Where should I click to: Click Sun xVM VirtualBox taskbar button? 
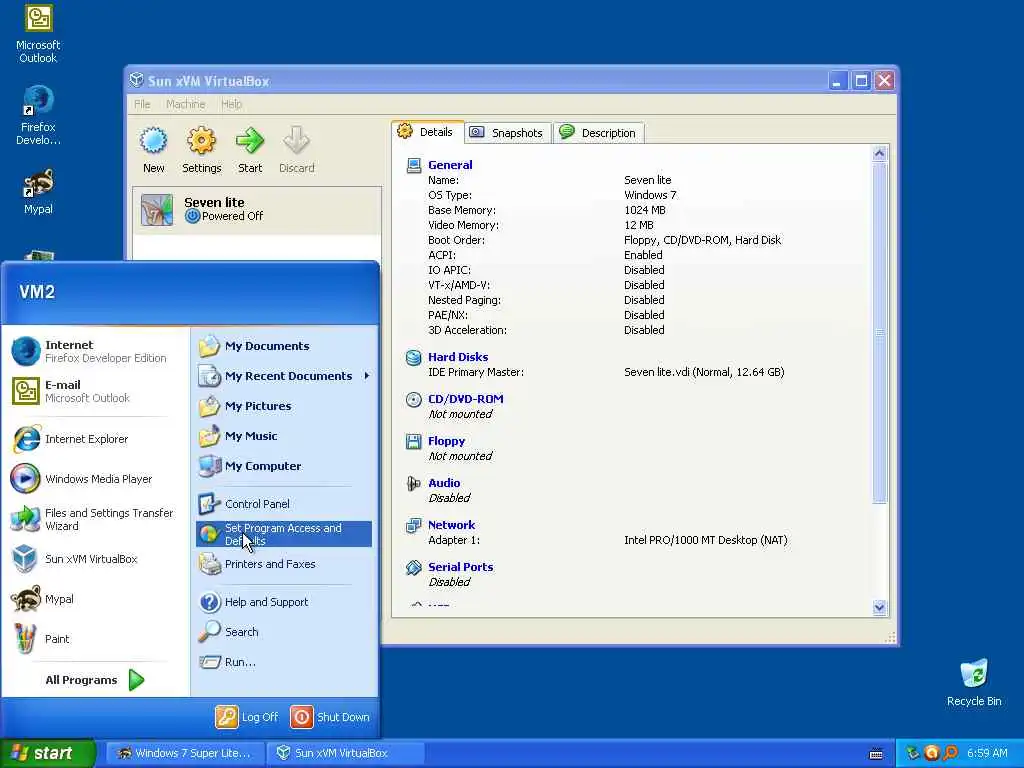point(345,753)
